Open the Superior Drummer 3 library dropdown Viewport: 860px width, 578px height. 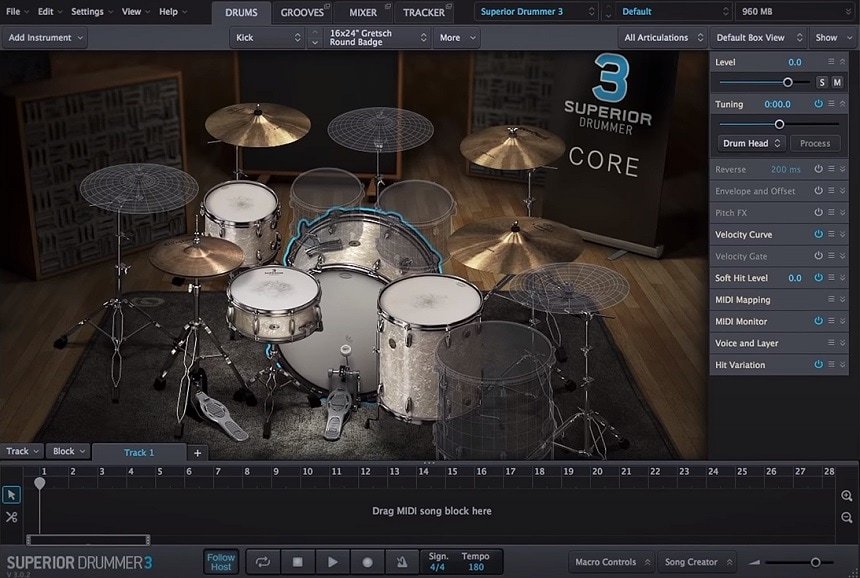536,12
